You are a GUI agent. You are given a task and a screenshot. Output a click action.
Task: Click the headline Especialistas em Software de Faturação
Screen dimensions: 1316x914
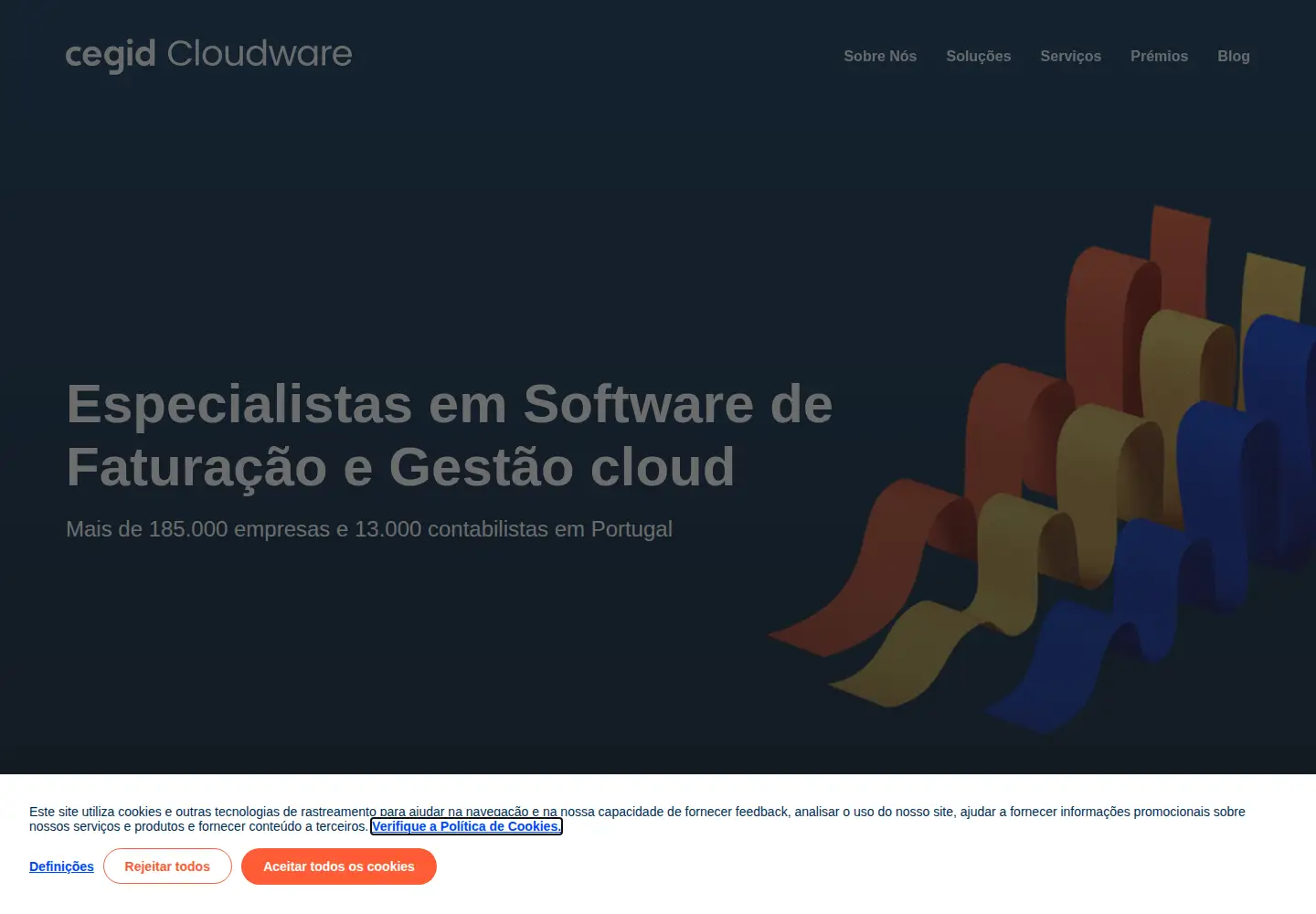[450, 436]
